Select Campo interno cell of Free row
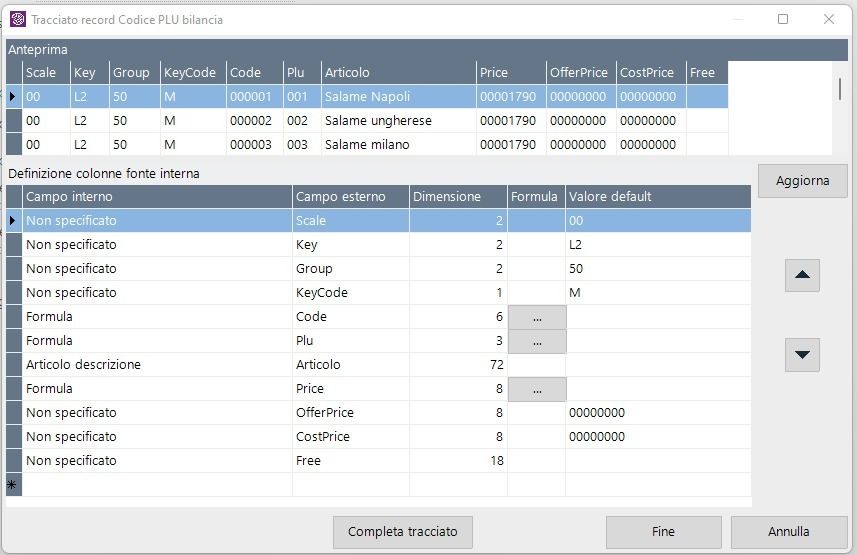 (x=157, y=461)
